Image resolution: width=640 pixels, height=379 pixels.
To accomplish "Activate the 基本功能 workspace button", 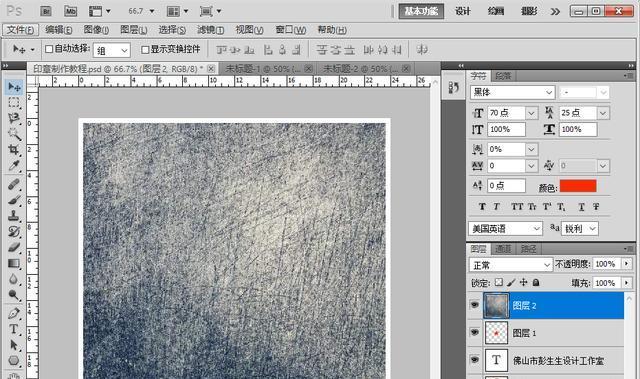I will 421,11.
